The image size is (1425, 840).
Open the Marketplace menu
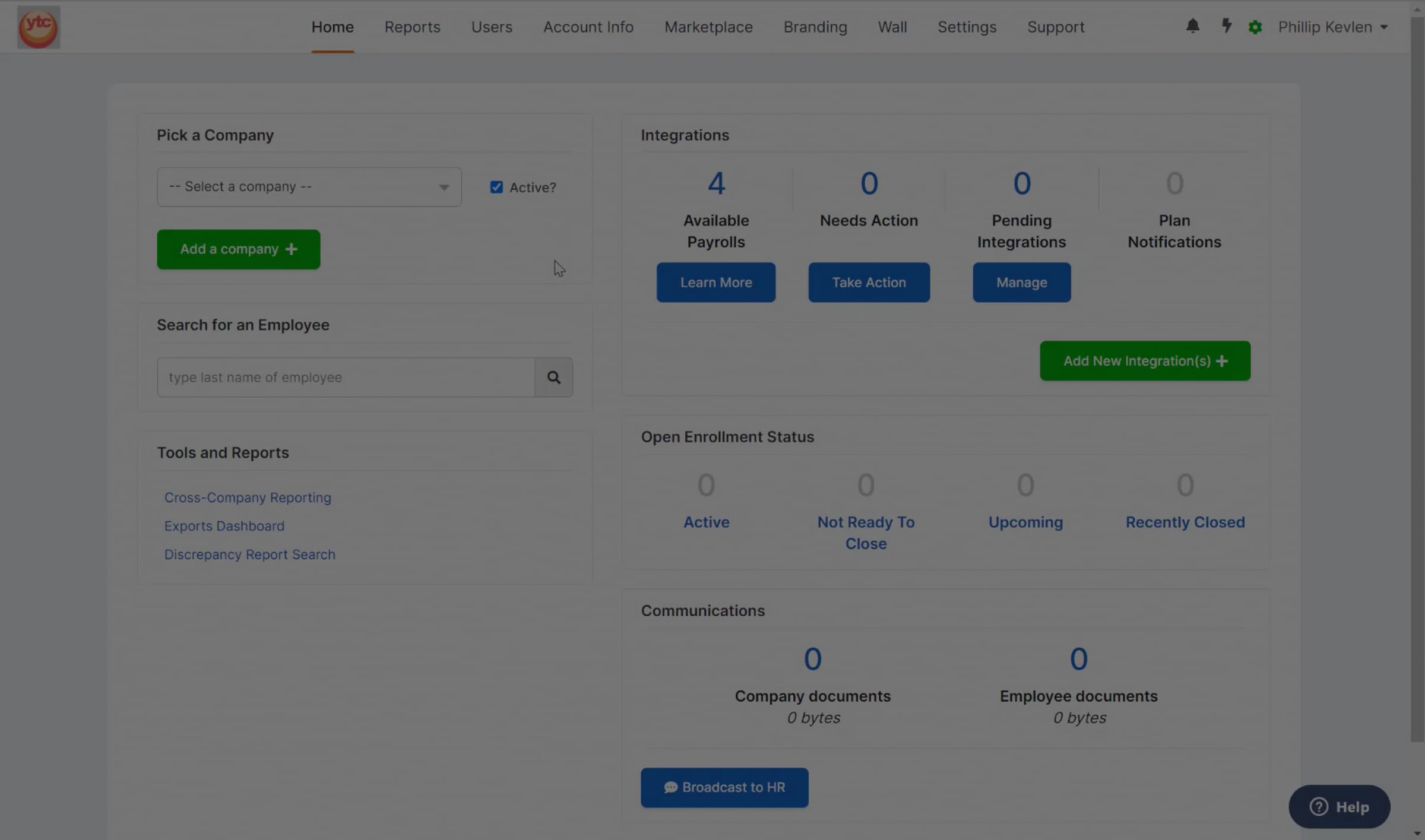coord(708,27)
